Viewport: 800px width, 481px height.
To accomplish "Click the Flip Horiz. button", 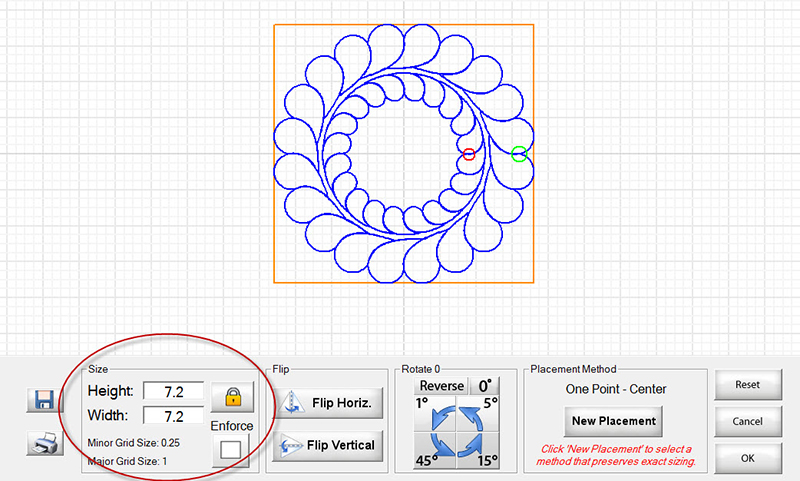I will point(331,403).
